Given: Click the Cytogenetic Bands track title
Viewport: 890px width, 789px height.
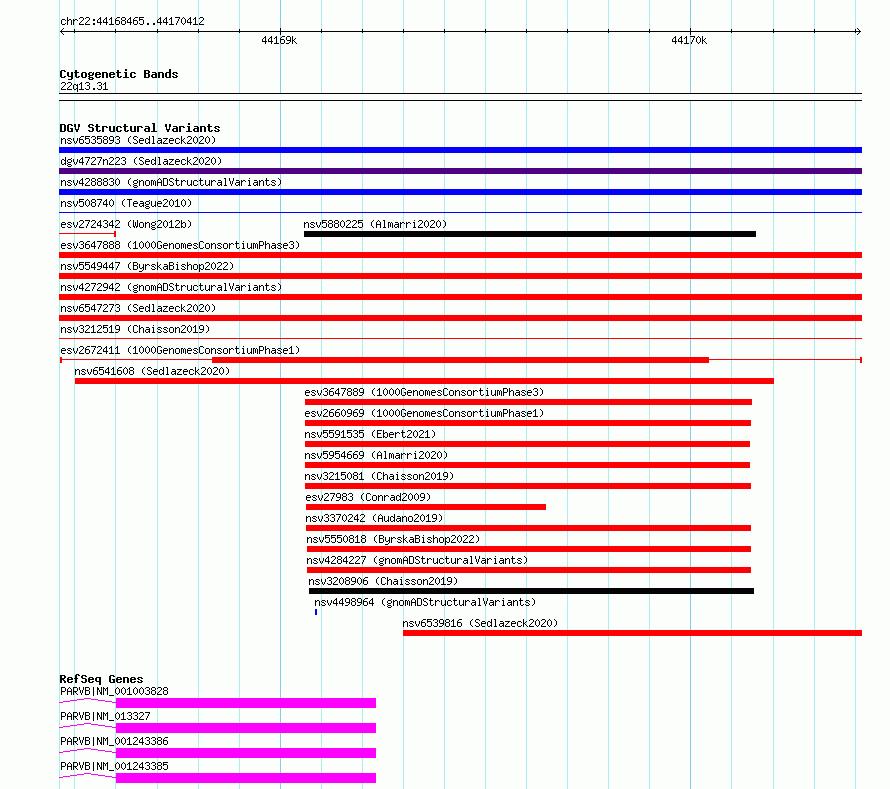Looking at the screenshot, I should 119,74.
